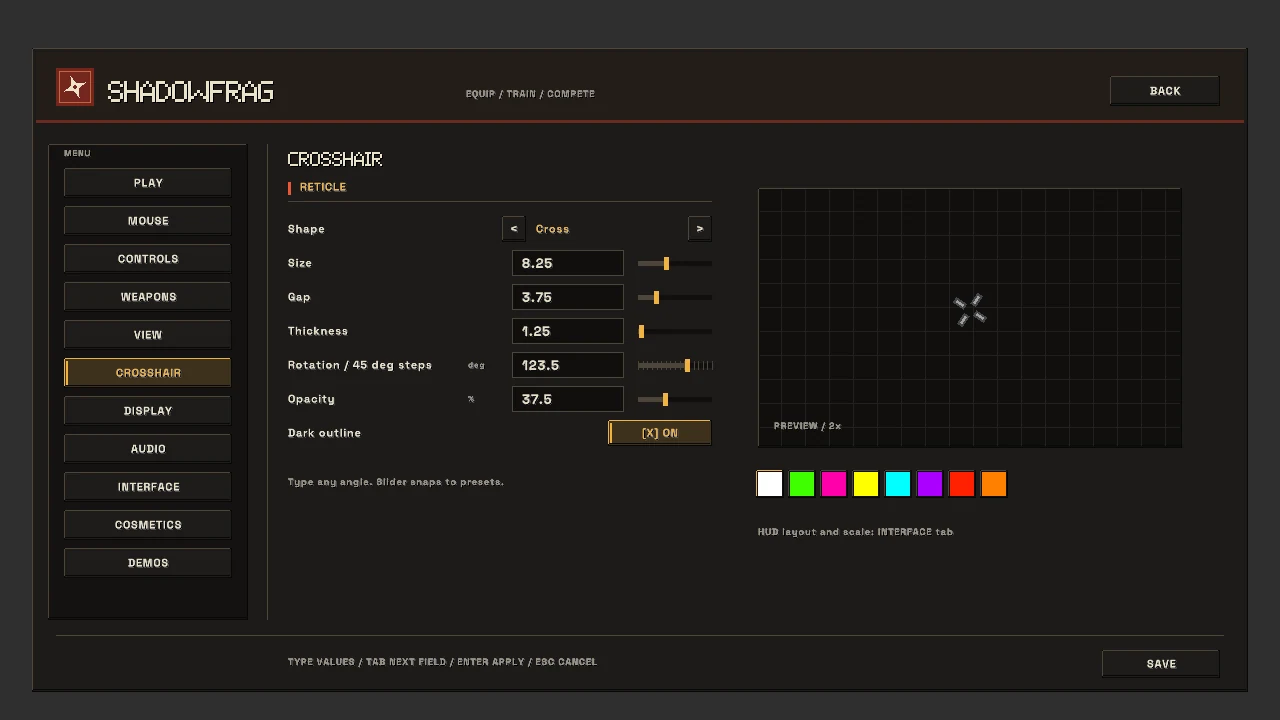Focus the Rotation degrees field
Viewport: 1280px width, 720px height.
[568, 365]
